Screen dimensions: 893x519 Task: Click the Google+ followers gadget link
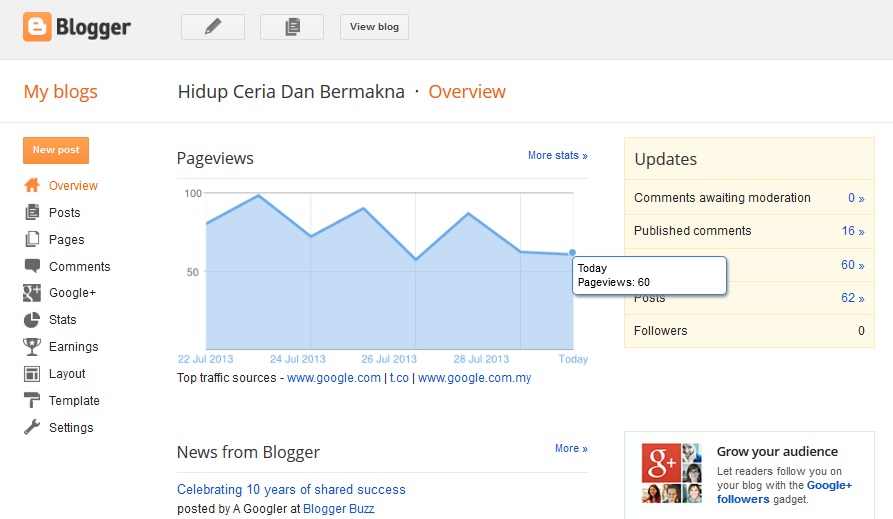click(784, 492)
